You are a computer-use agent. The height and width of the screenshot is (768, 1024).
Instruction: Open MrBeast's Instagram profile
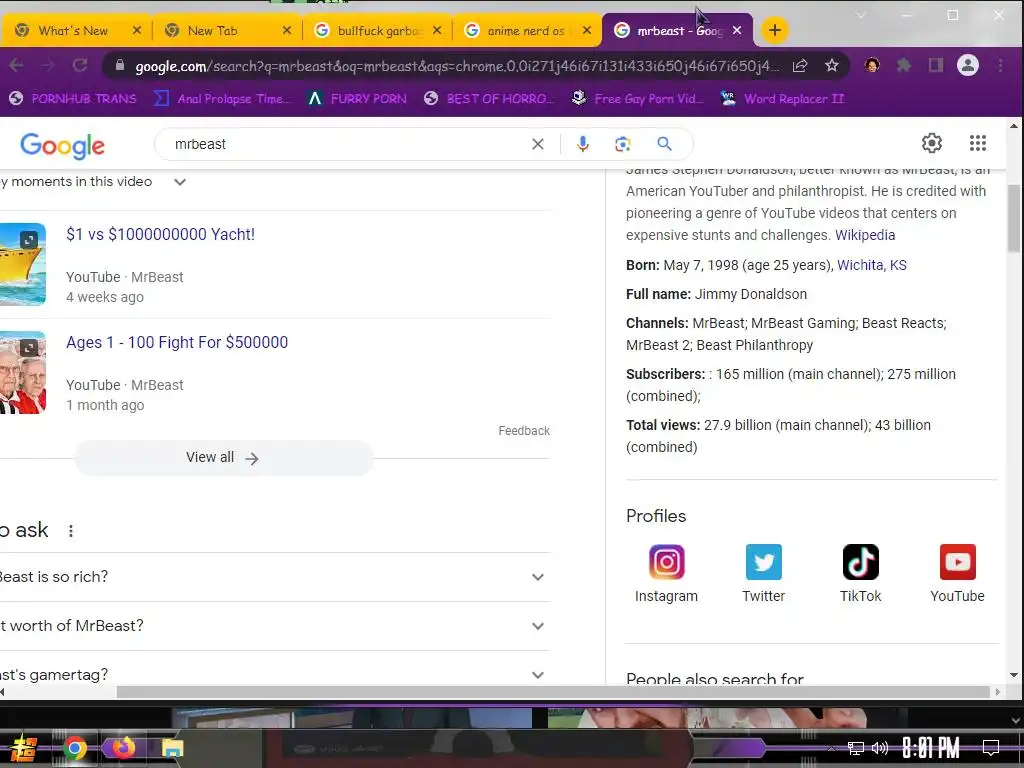coord(666,574)
